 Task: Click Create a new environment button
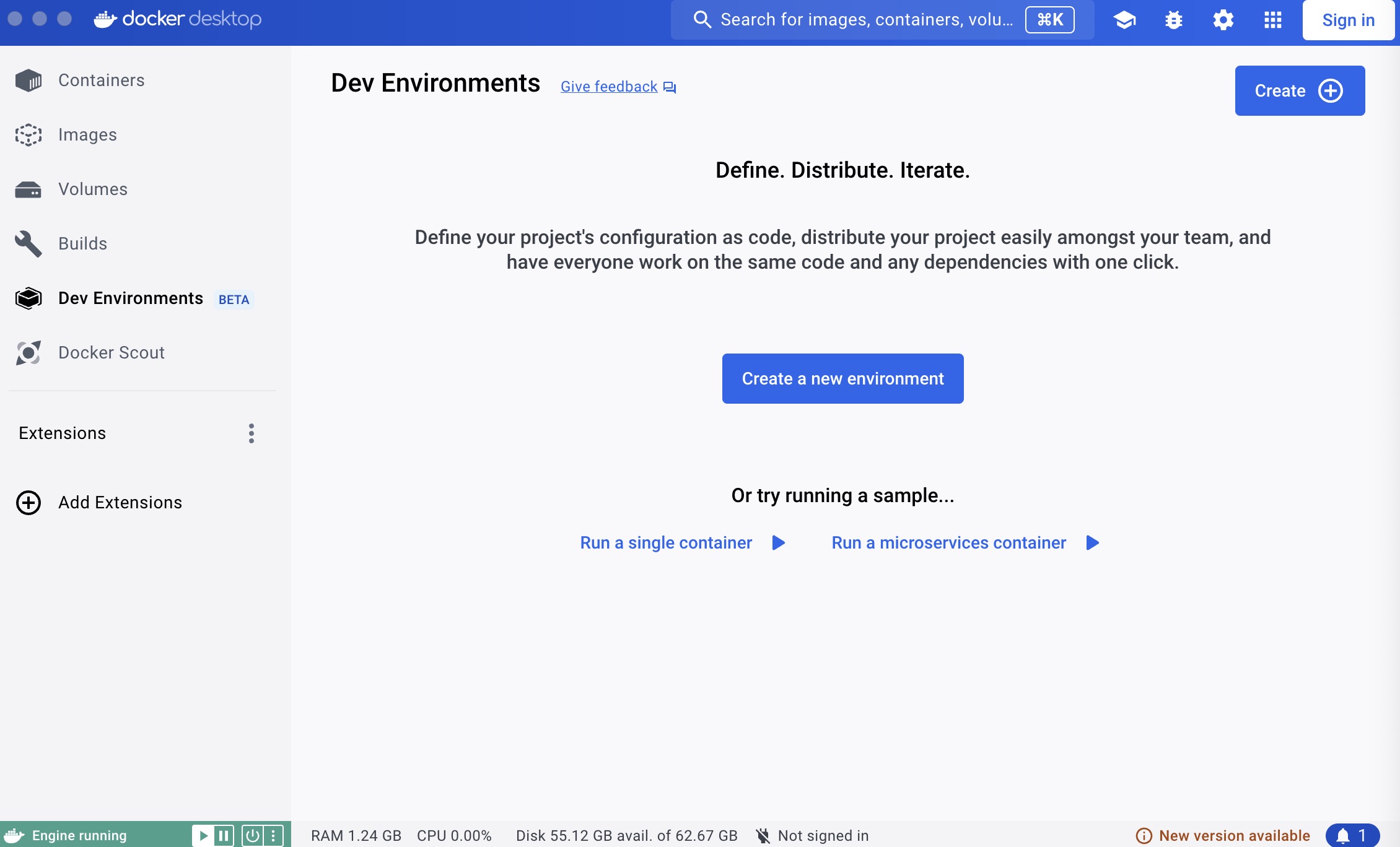pyautogui.click(x=842, y=378)
